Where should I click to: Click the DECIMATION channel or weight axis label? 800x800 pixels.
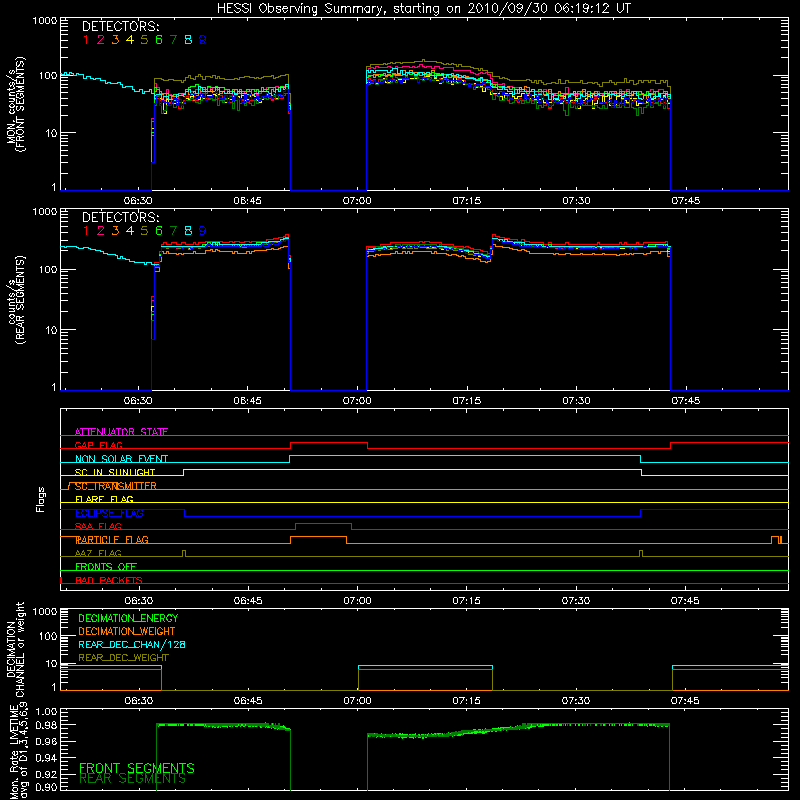click(x=15, y=649)
